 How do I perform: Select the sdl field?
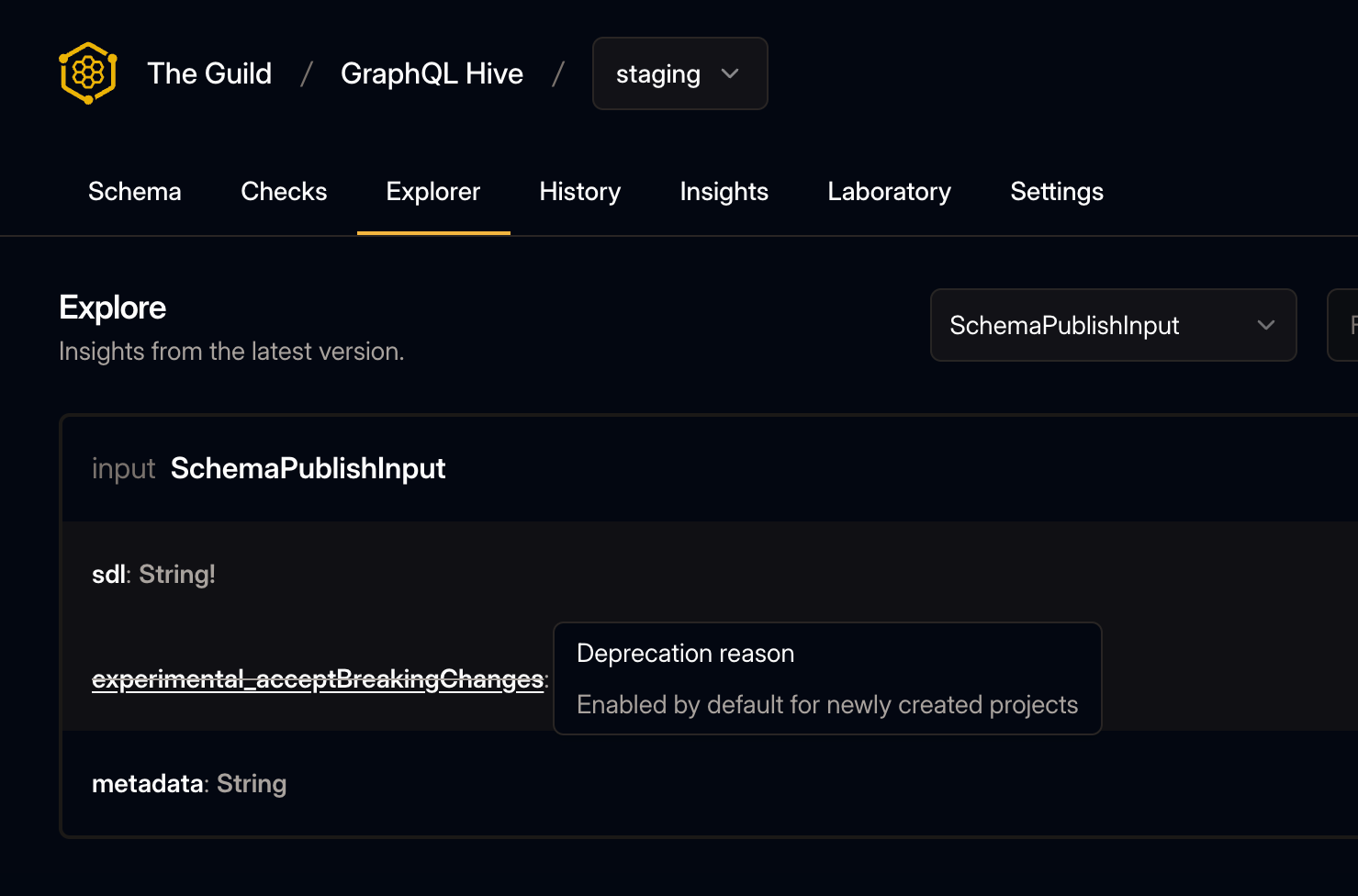(107, 574)
